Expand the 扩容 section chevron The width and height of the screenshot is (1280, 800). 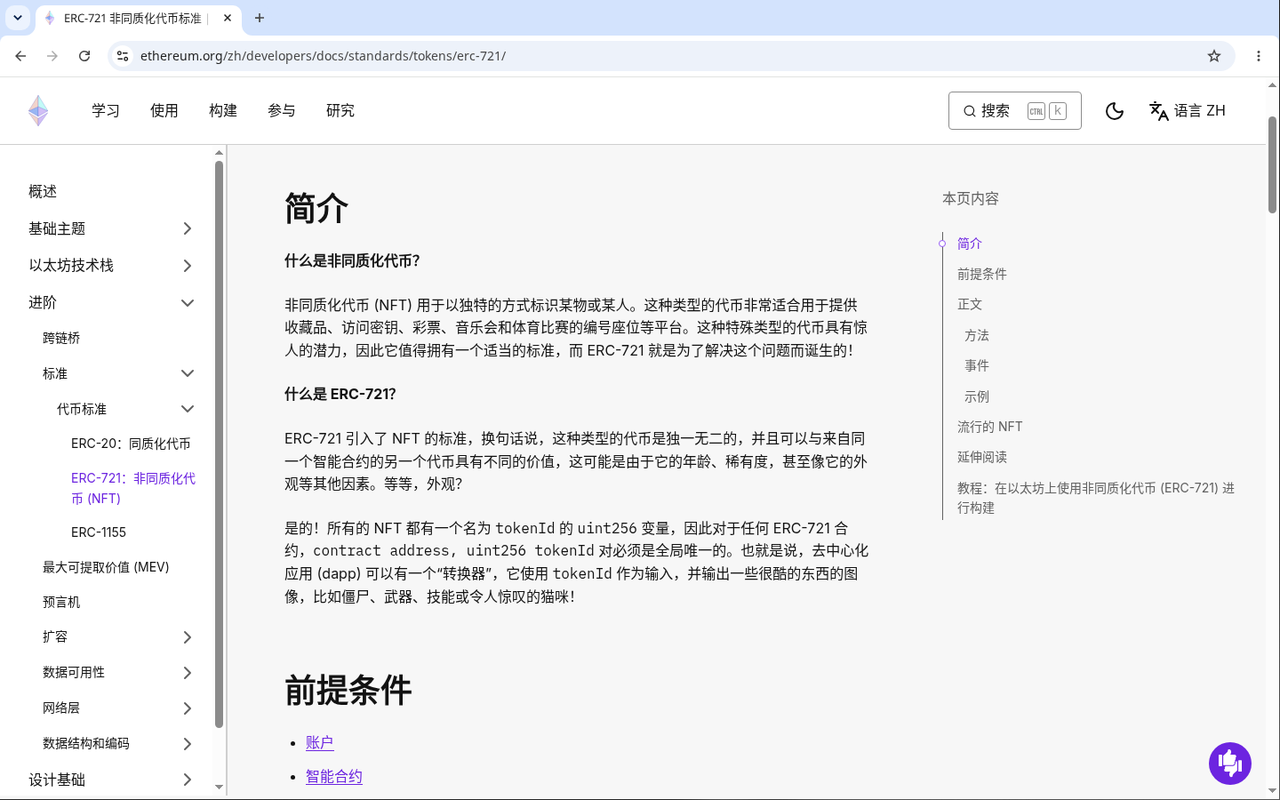click(187, 637)
